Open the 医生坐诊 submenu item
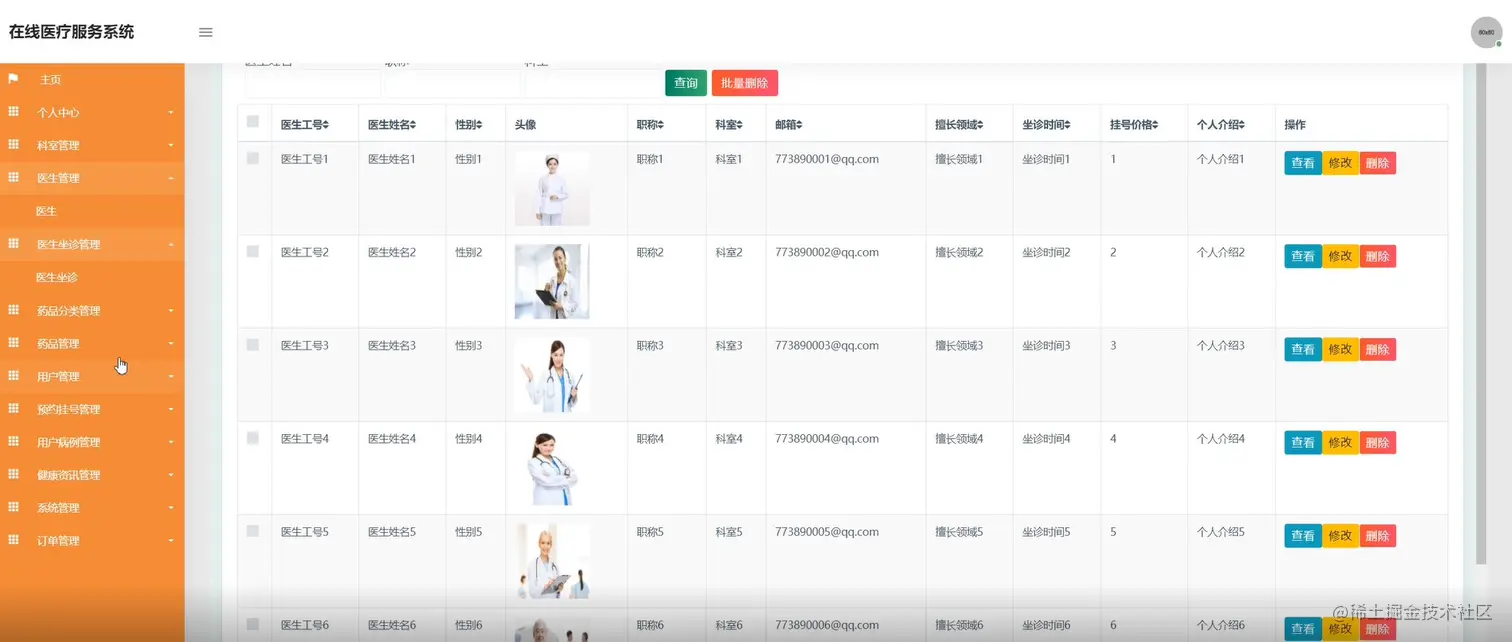The image size is (1512, 642). (x=56, y=277)
